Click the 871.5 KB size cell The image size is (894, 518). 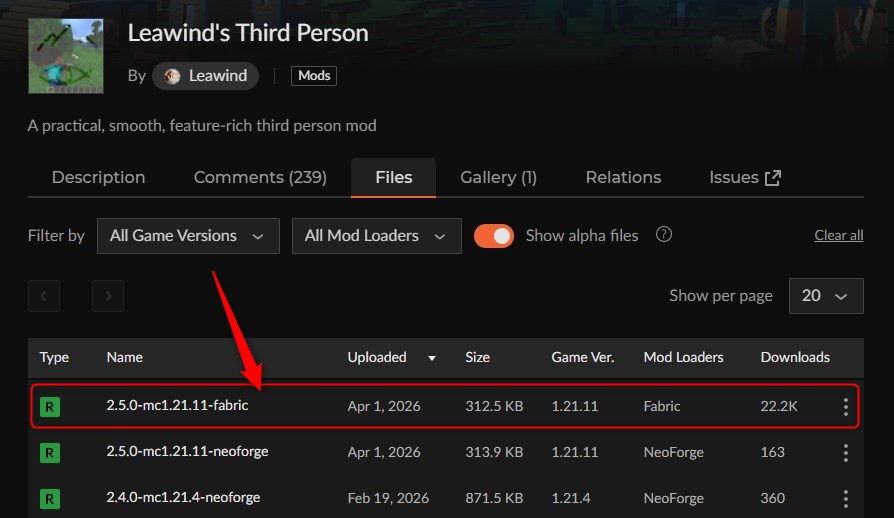click(494, 498)
